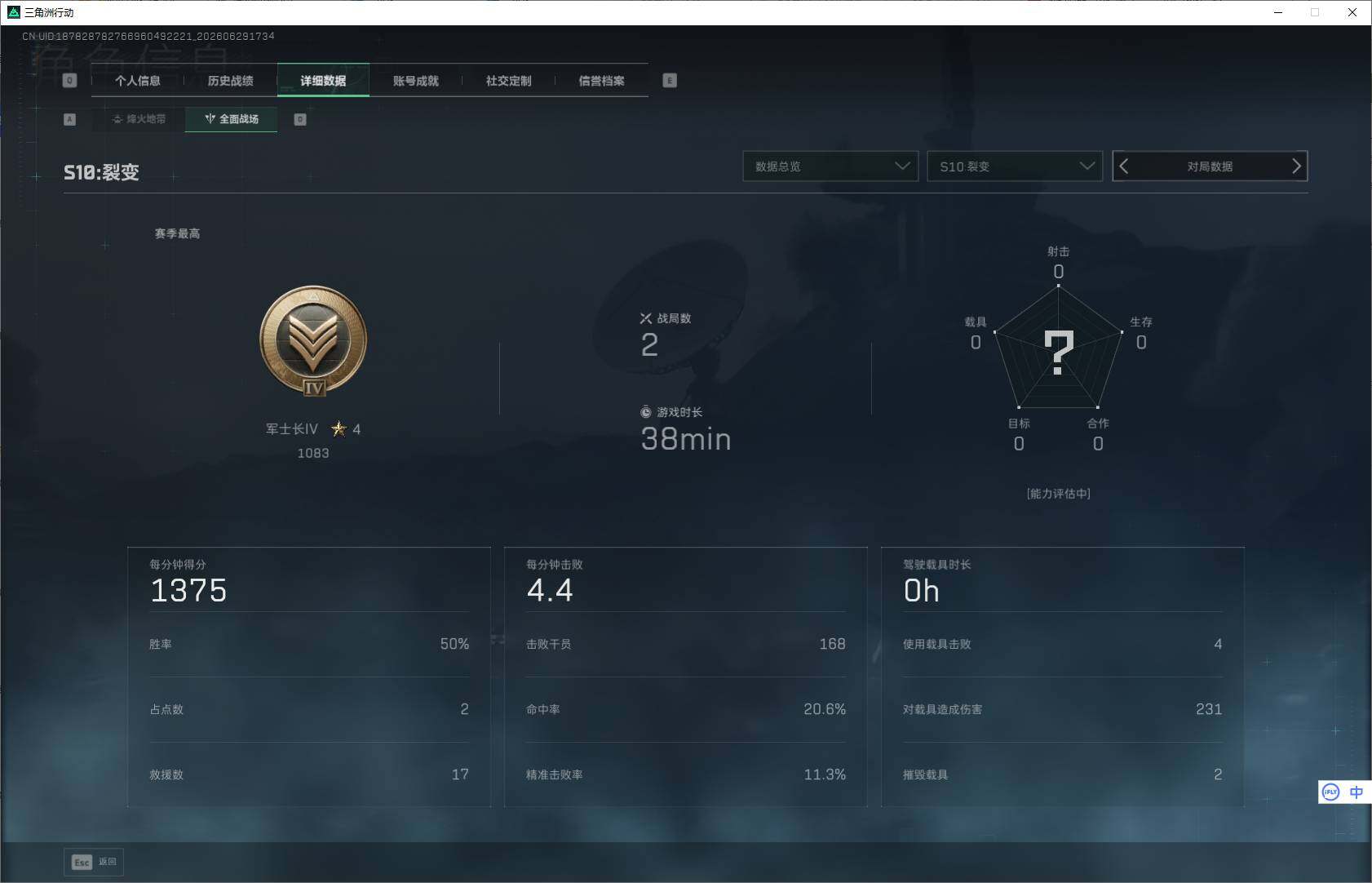Screen dimensions: 1372x883
Task: Click the Esc 返回 back button
Action: point(94,862)
